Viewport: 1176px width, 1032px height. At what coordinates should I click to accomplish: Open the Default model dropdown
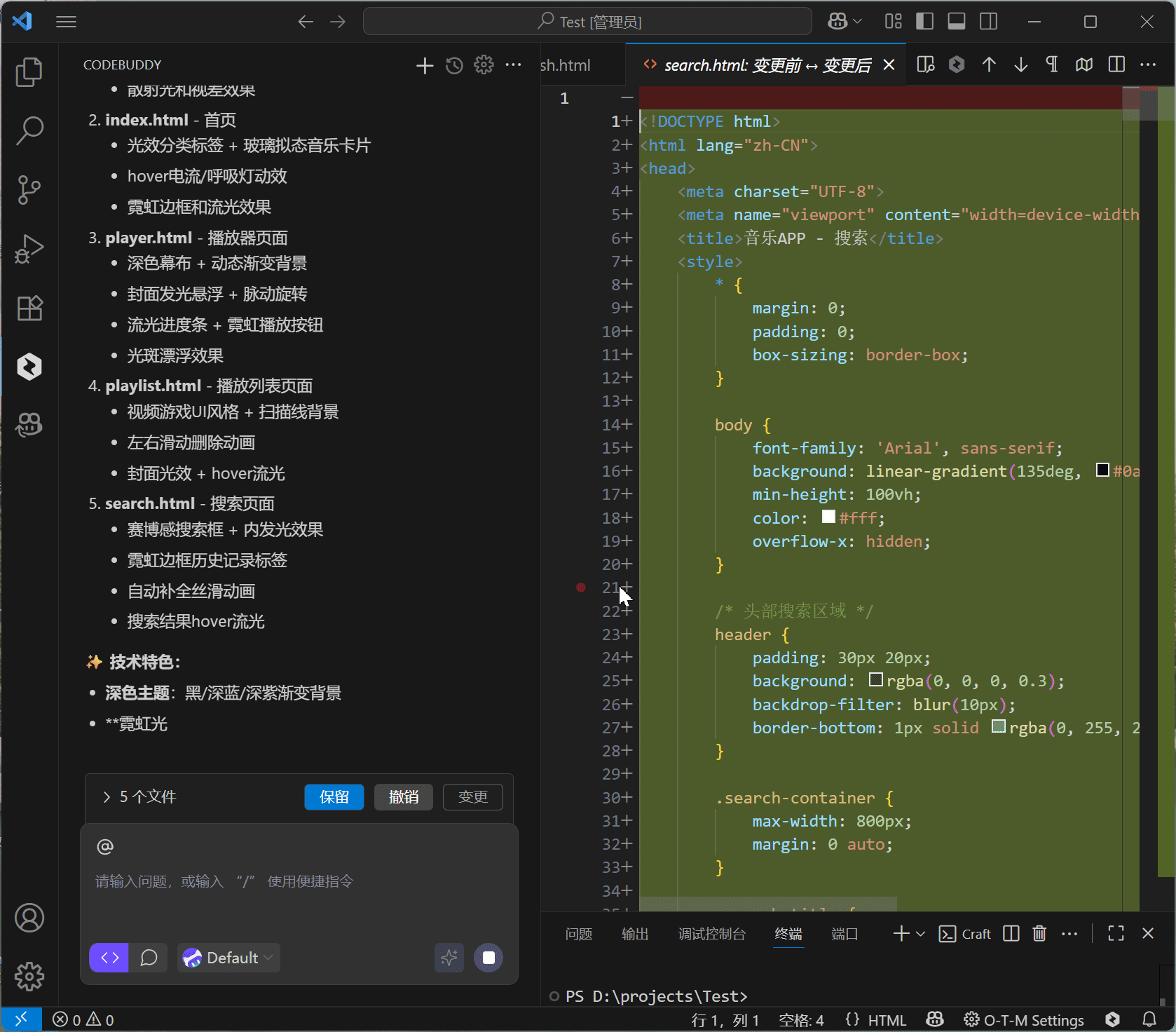coord(228,958)
